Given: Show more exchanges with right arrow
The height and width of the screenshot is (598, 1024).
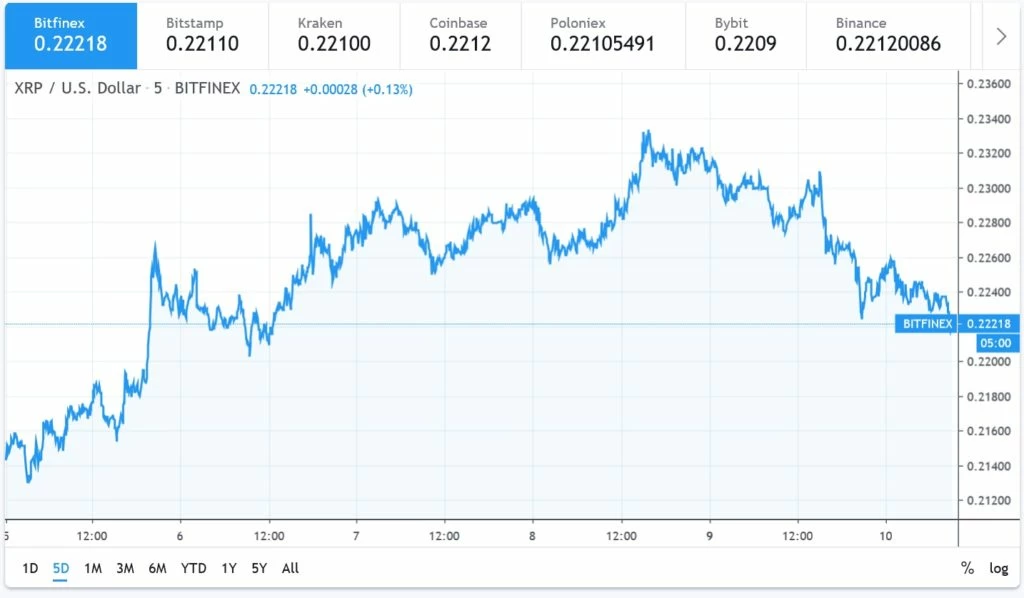Looking at the screenshot, I should [x=1000, y=36].
